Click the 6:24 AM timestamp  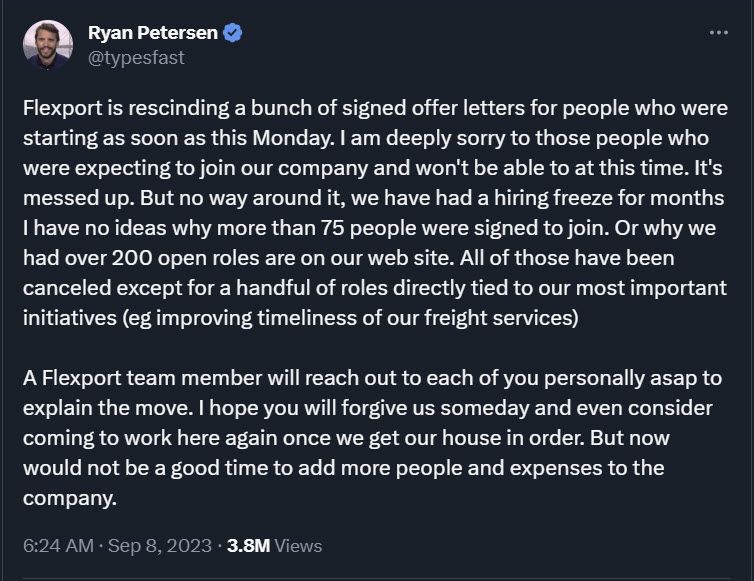point(58,546)
